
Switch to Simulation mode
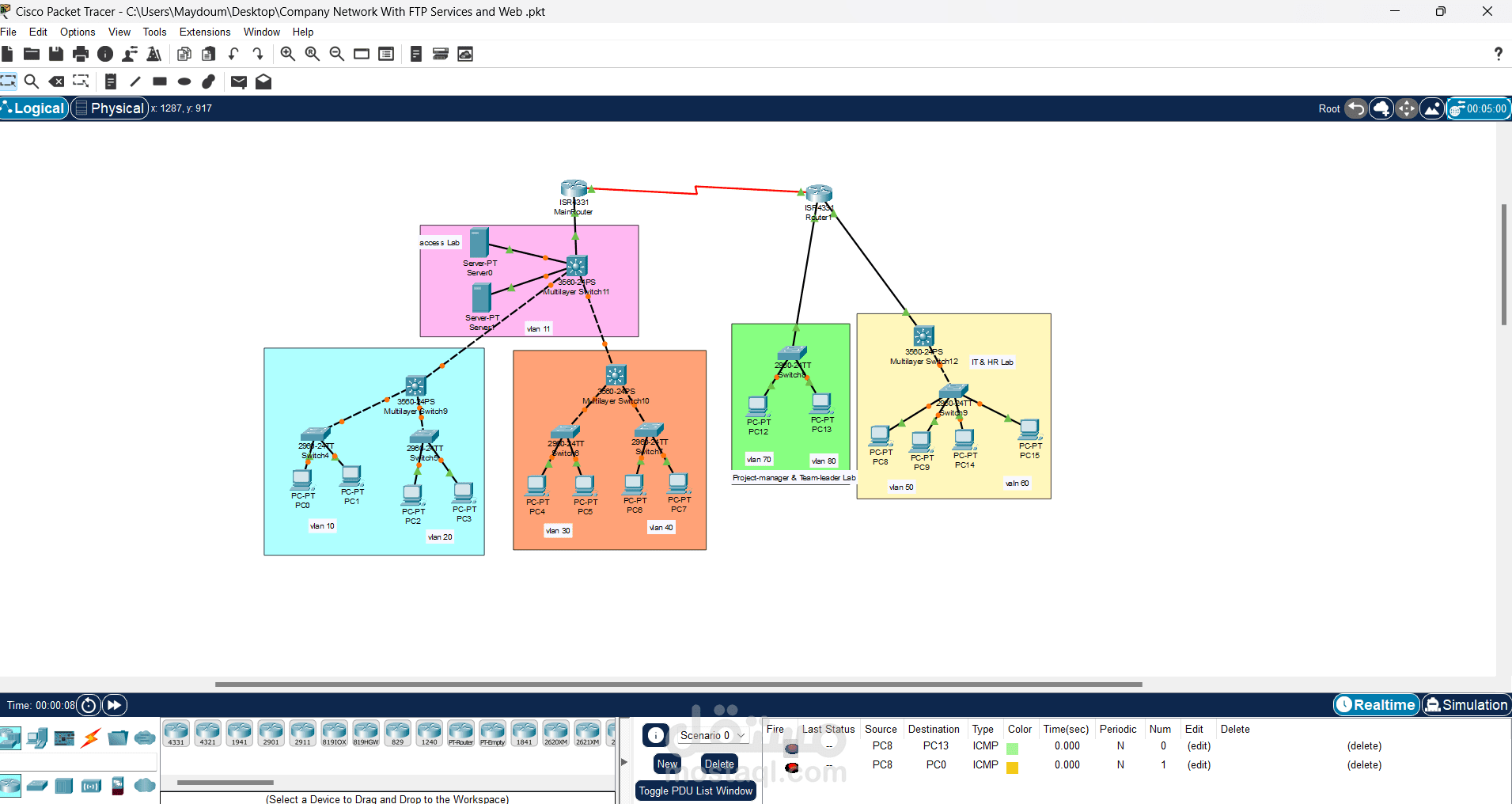click(1466, 705)
